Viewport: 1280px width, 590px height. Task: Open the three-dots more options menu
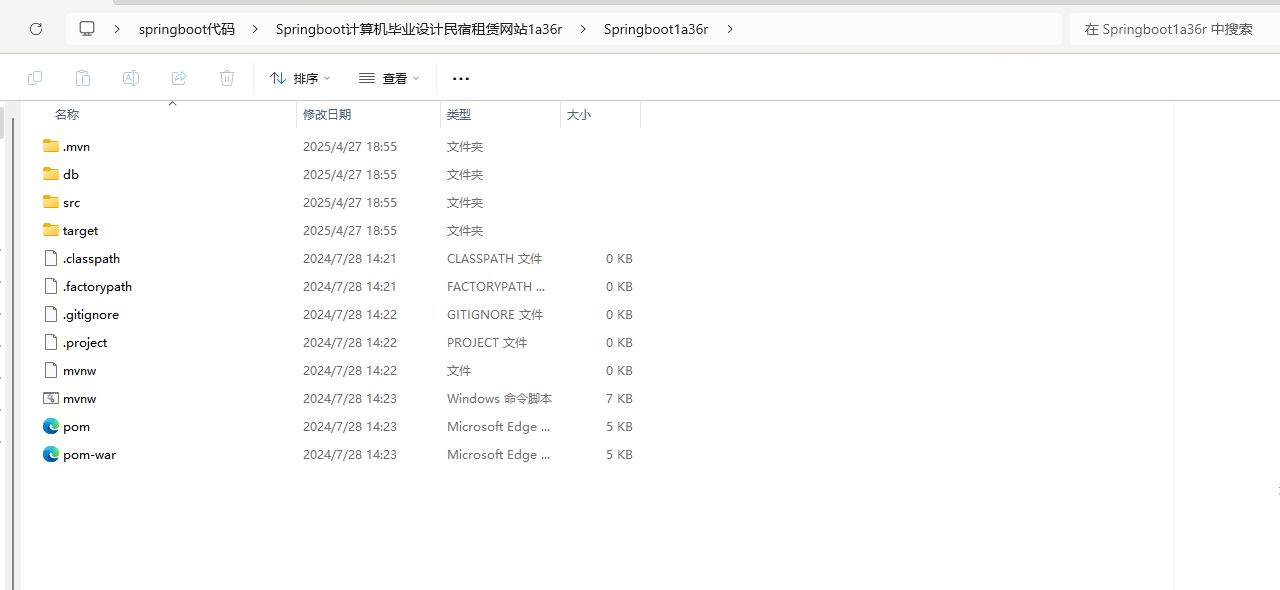pos(460,78)
